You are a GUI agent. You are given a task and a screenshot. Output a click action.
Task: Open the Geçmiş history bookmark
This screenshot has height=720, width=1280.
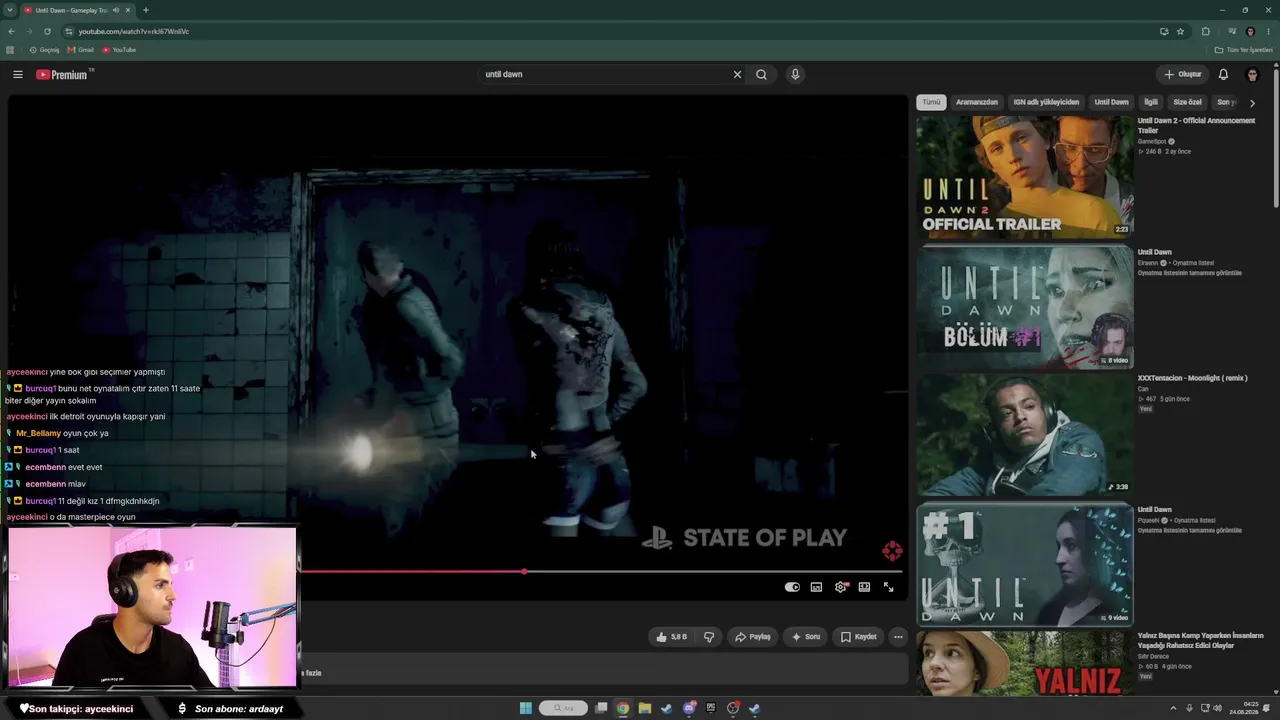pos(44,50)
